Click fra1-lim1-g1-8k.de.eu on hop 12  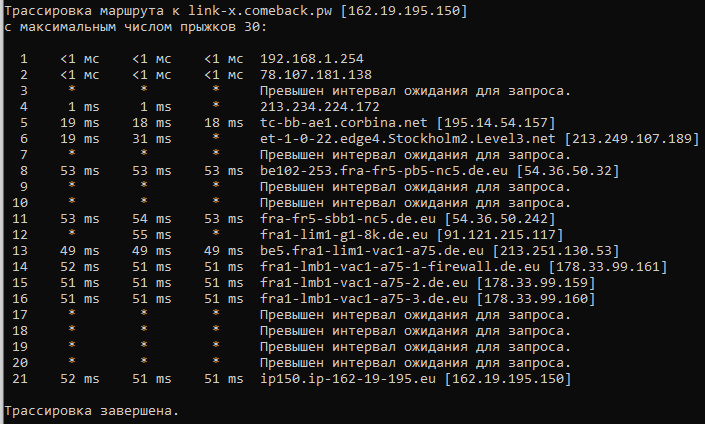[344, 235]
